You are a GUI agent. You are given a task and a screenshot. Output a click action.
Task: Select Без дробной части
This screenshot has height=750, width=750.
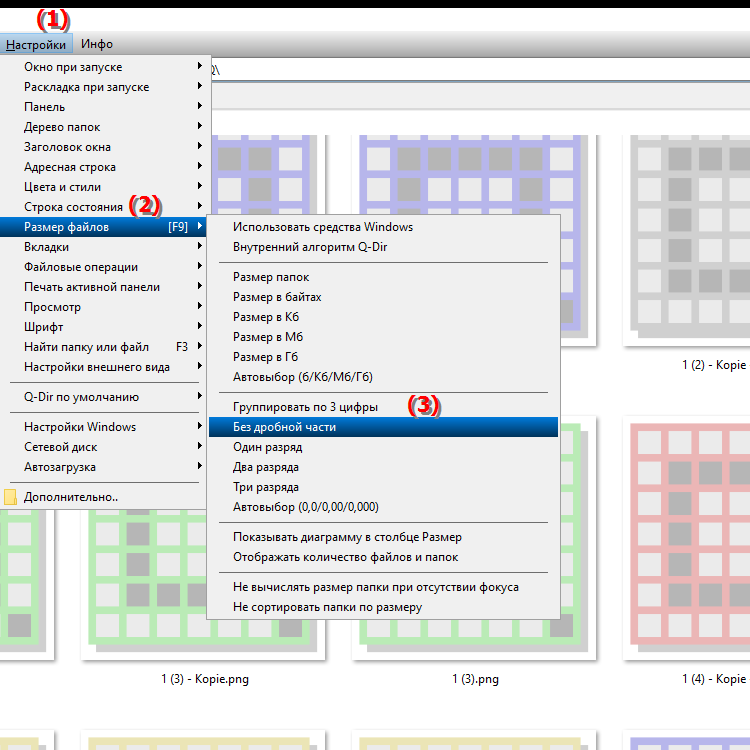383,427
